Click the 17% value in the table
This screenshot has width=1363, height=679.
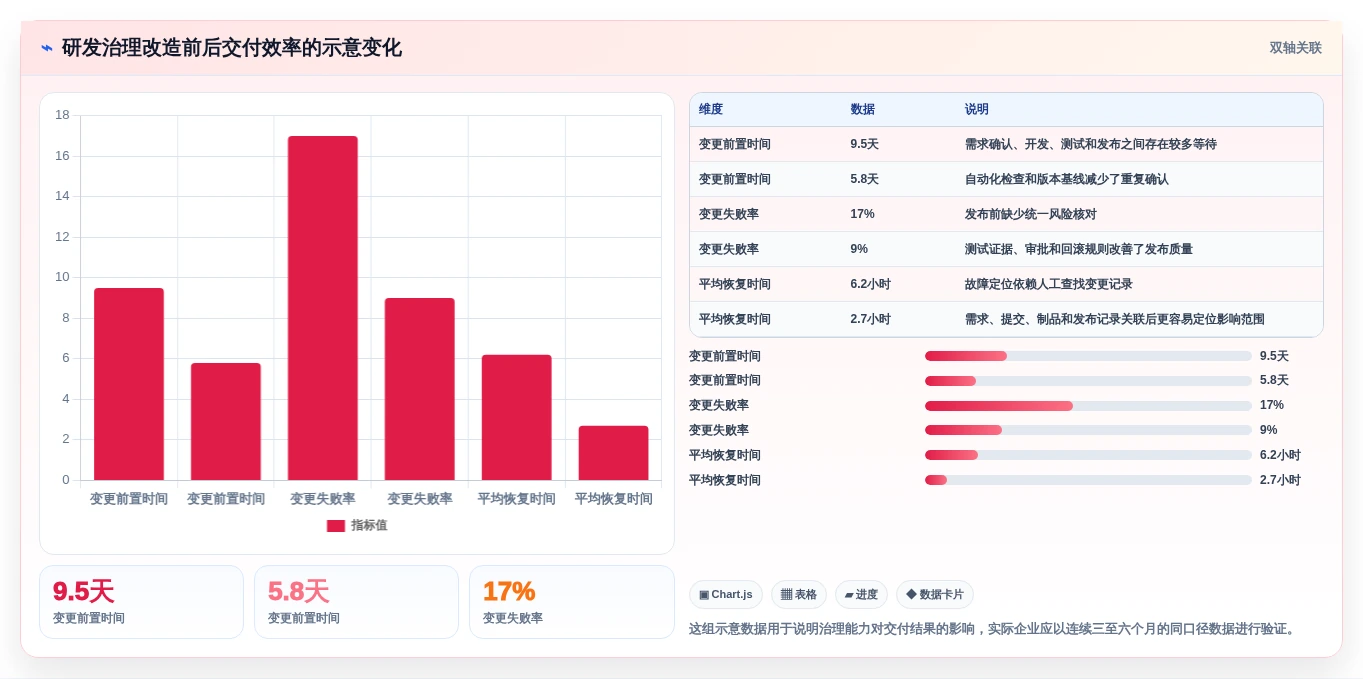point(863,215)
